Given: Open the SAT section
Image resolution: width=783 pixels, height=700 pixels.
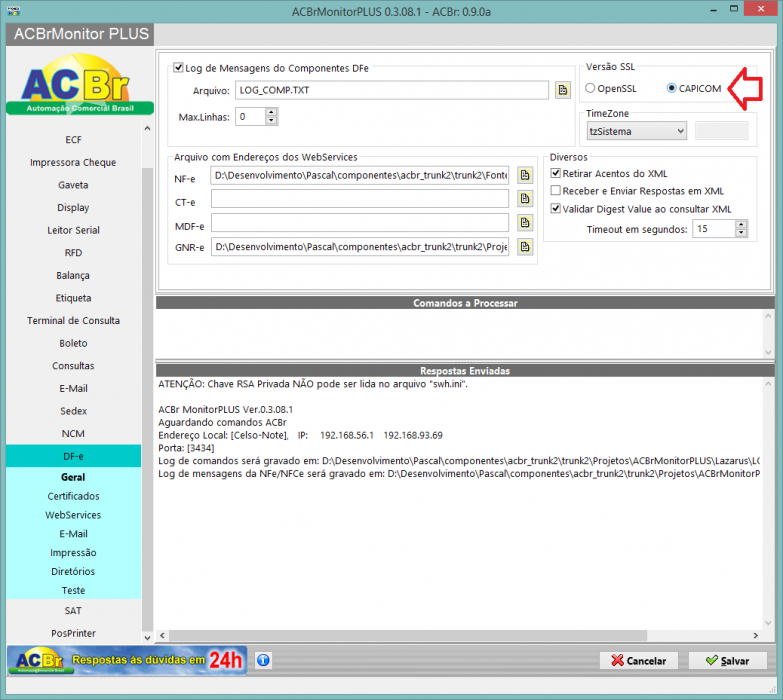Looking at the screenshot, I should tap(73, 611).
